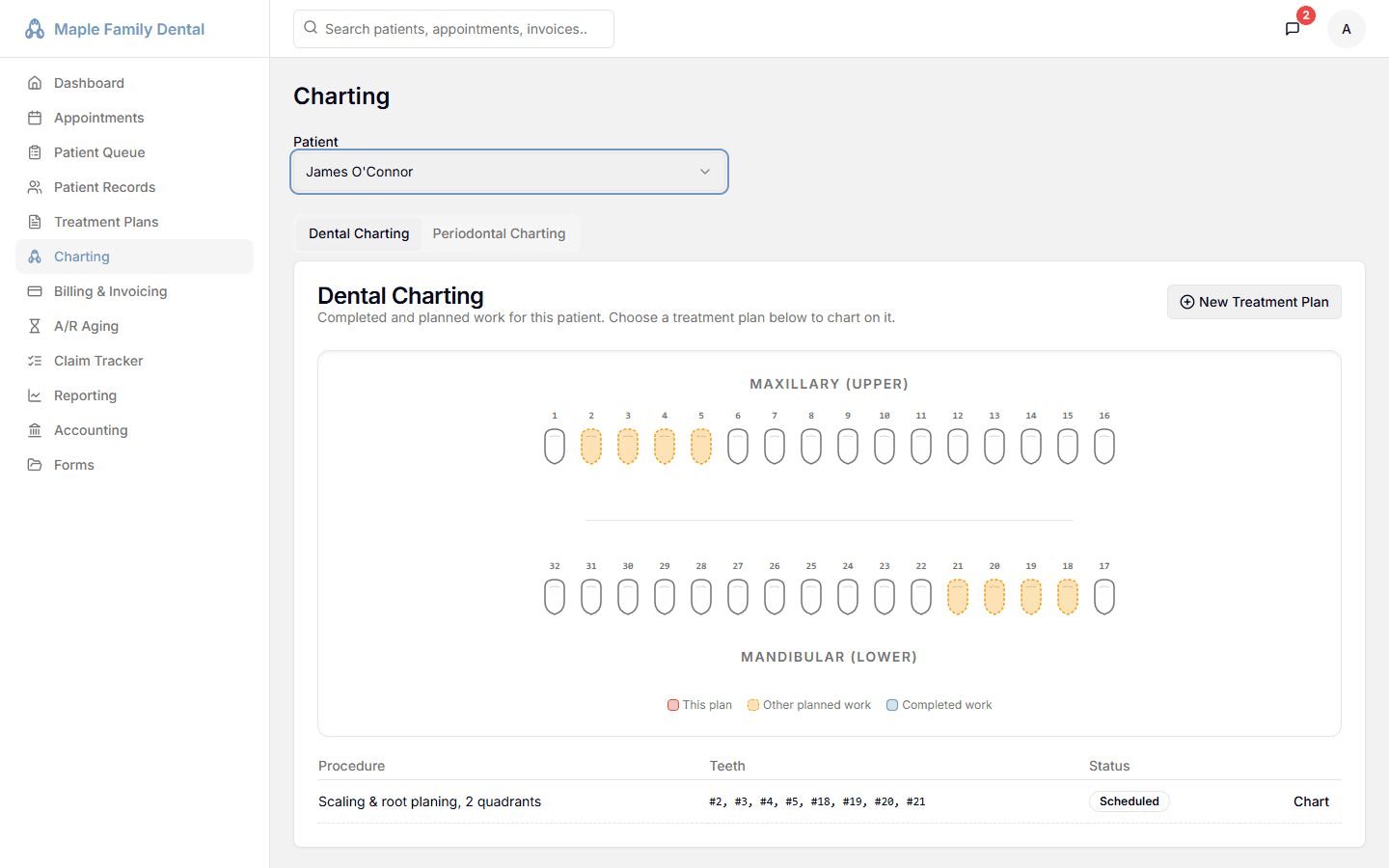Click the Other planned work orange swatch
The width and height of the screenshot is (1389, 868).
click(753, 705)
